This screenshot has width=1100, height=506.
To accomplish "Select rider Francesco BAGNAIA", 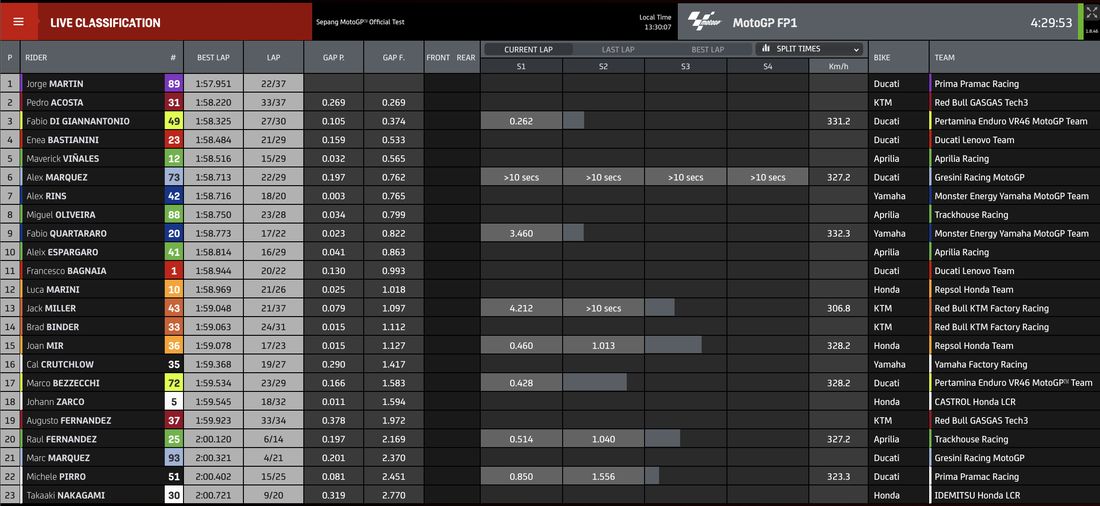I will tap(67, 271).
